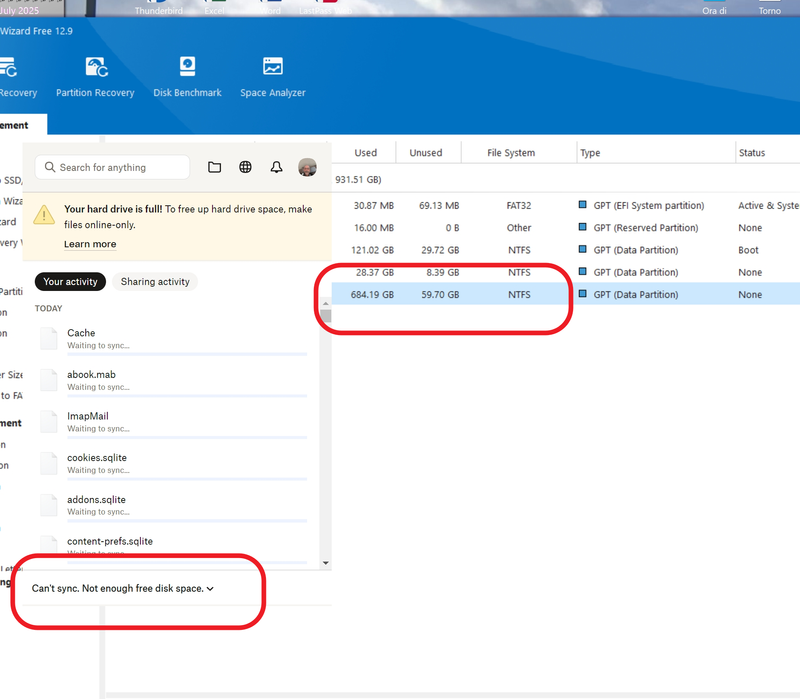Click the Learn more link

[90, 244]
